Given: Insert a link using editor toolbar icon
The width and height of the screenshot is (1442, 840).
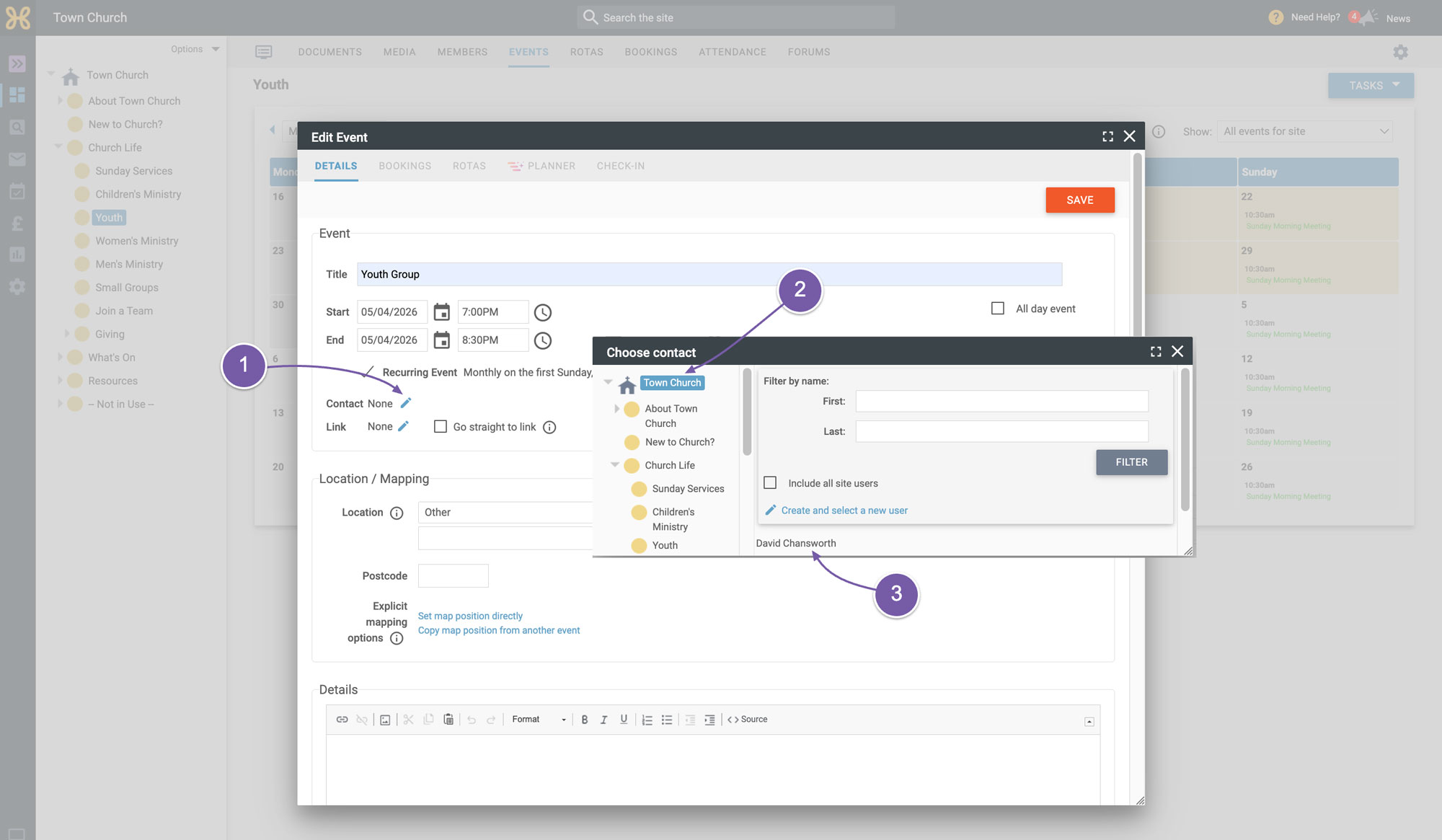Looking at the screenshot, I should point(342,720).
